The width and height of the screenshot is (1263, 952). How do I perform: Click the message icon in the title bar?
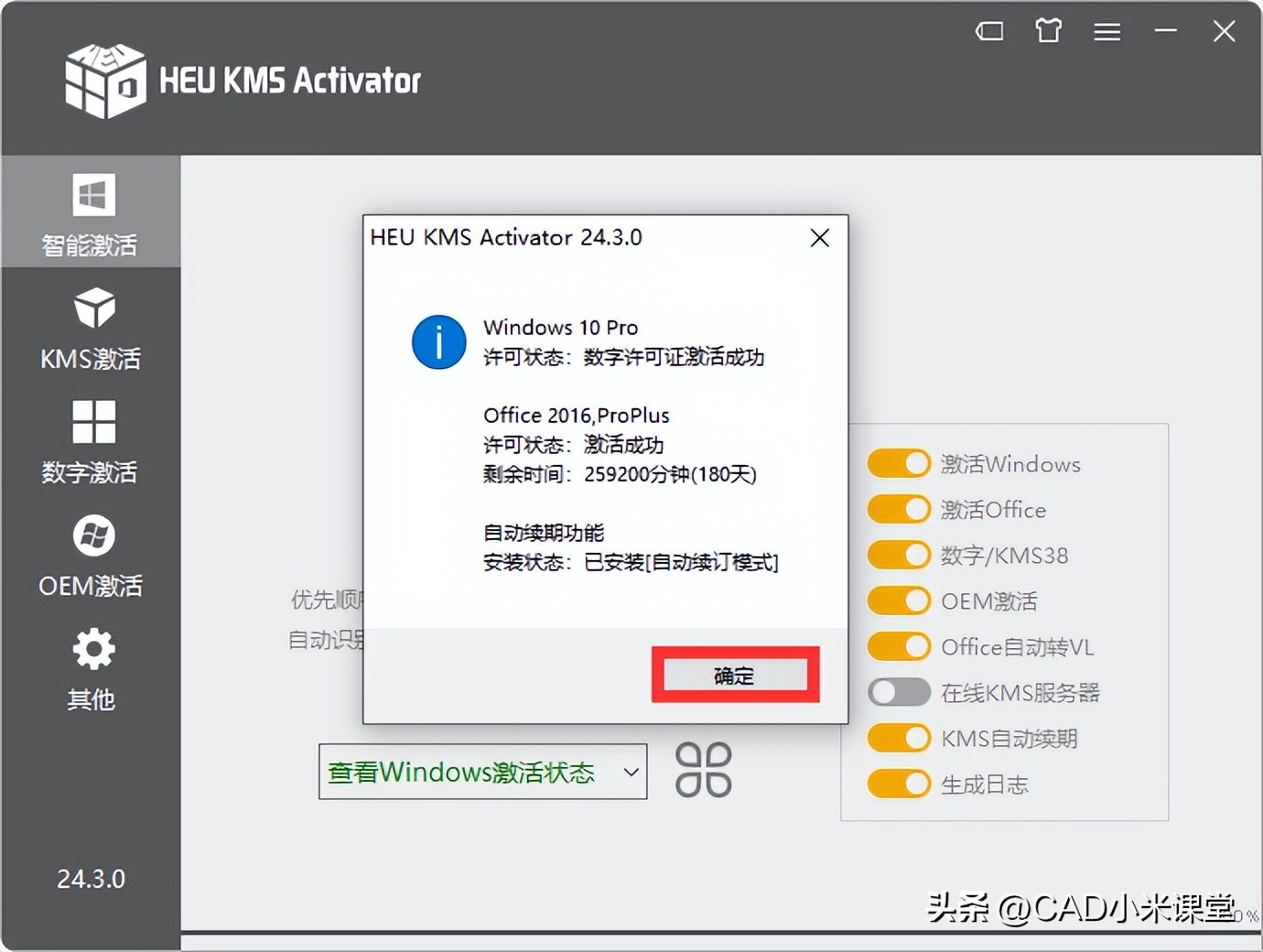[x=989, y=32]
